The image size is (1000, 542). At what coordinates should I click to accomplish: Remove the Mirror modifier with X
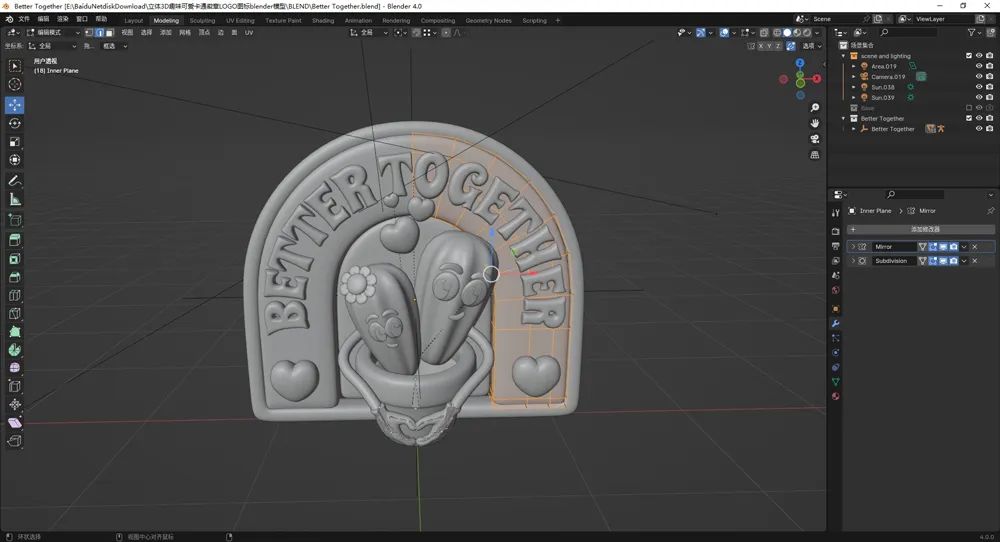974,246
